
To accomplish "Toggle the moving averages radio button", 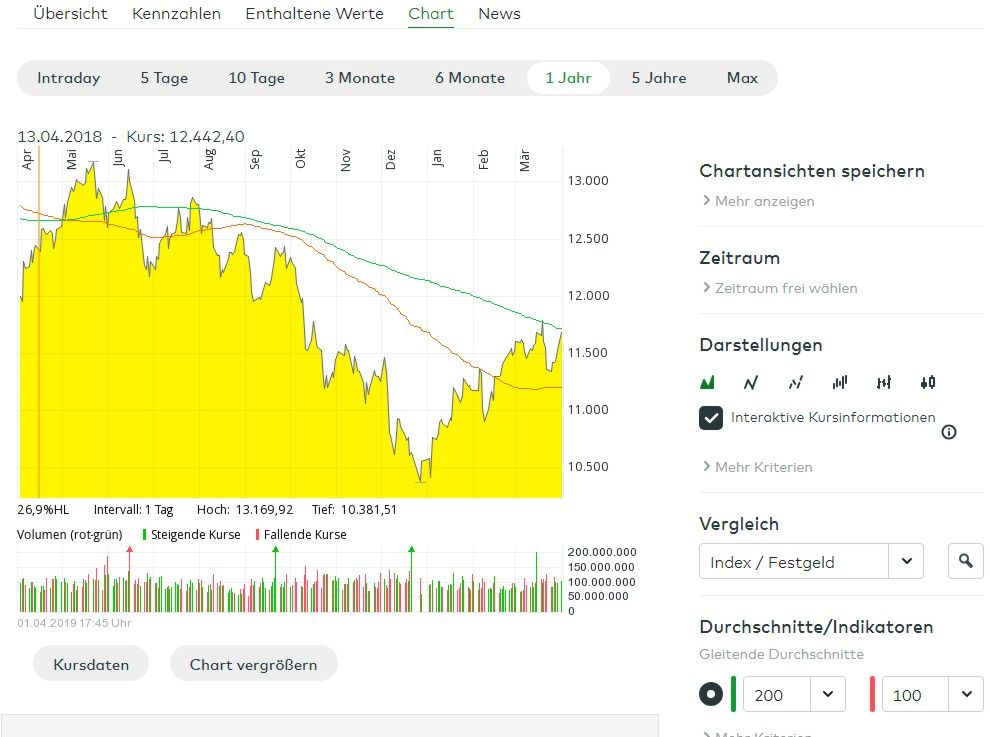I will 711,694.
